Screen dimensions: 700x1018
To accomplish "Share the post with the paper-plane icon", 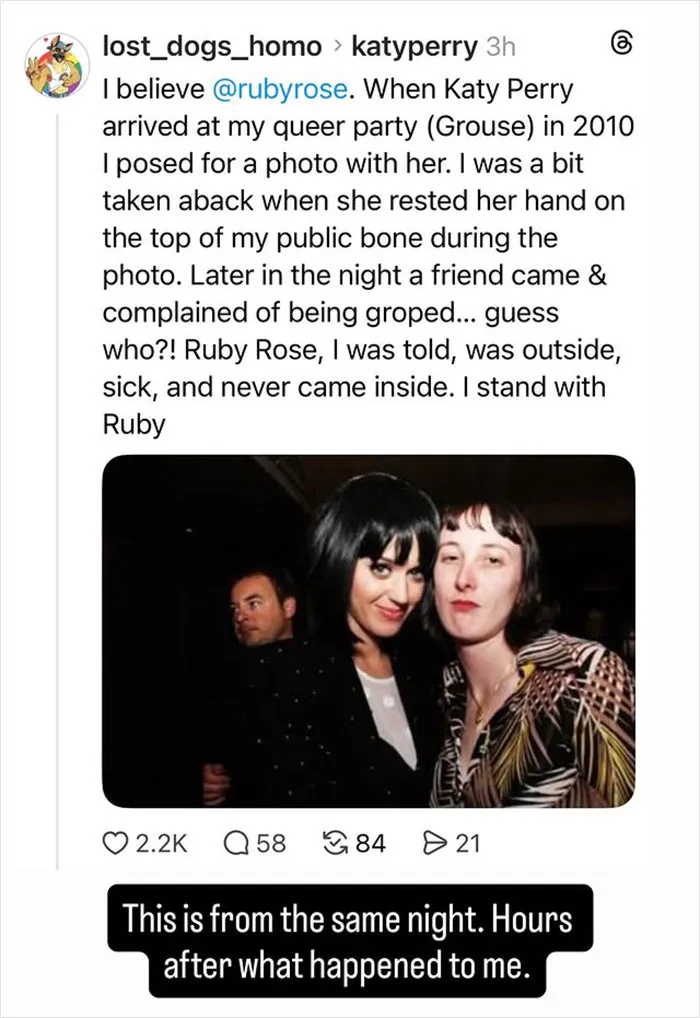I will (x=434, y=843).
